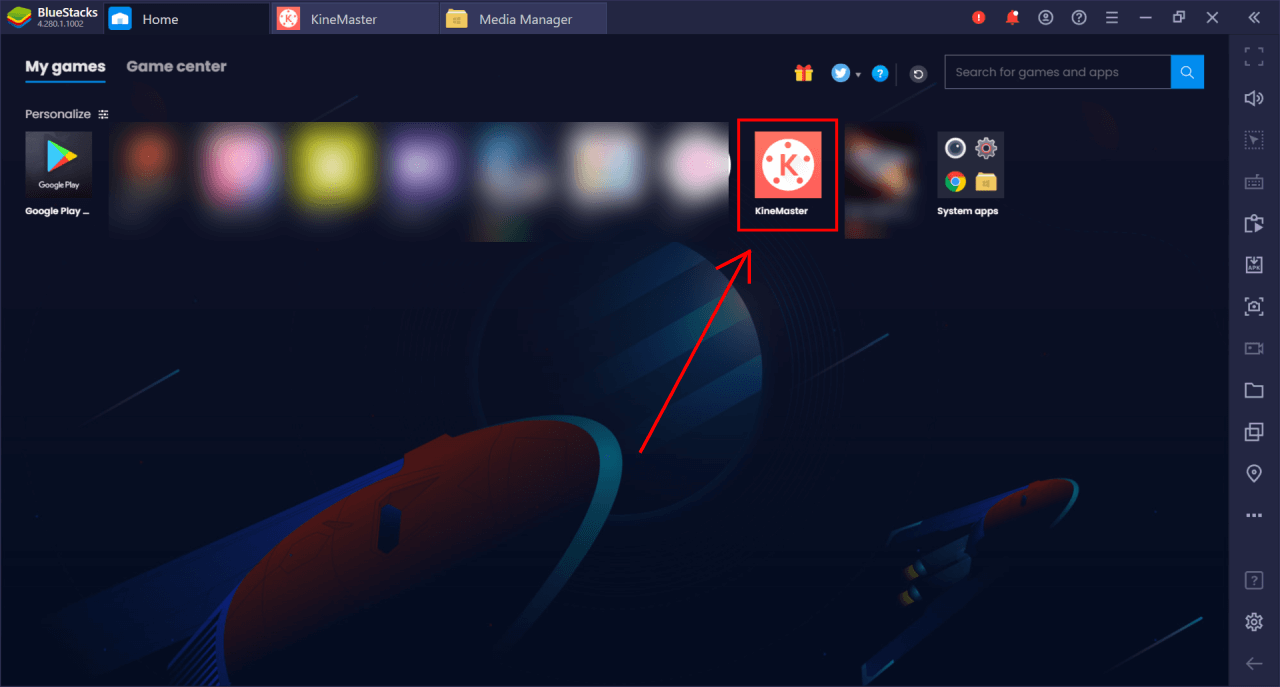Open the System apps folder
Viewport: 1280px width, 687px height.
[x=970, y=165]
